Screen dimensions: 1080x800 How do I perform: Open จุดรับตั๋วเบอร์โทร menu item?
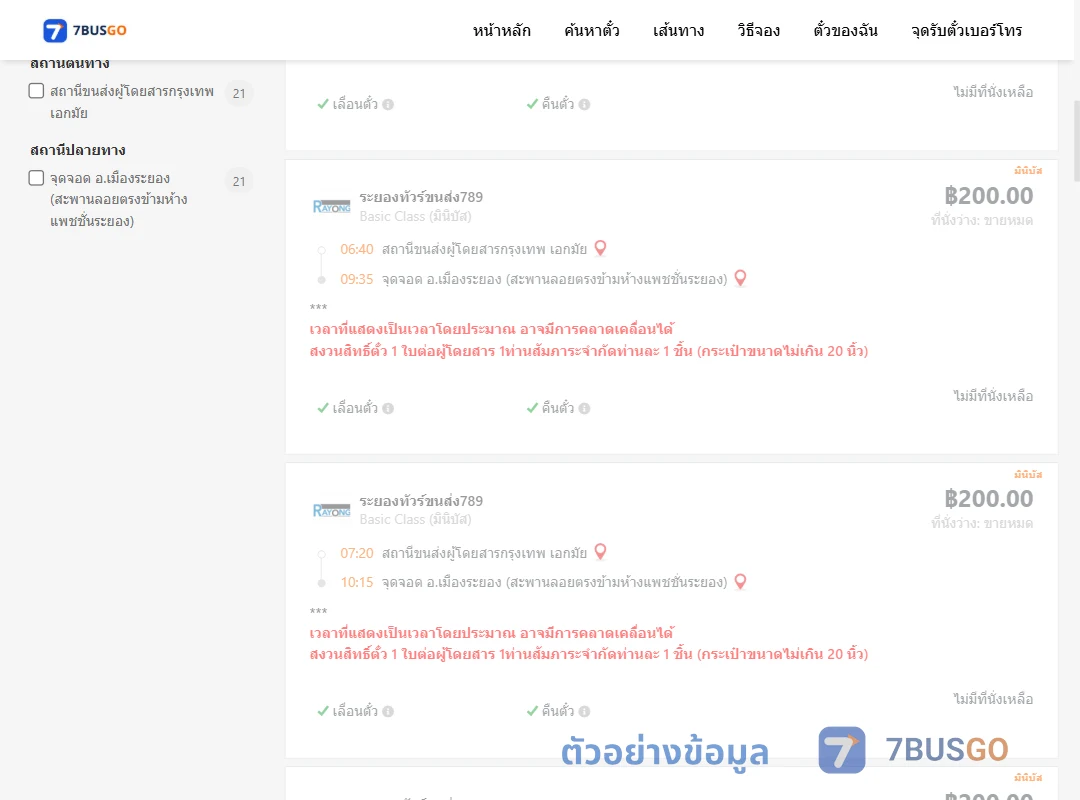966,30
